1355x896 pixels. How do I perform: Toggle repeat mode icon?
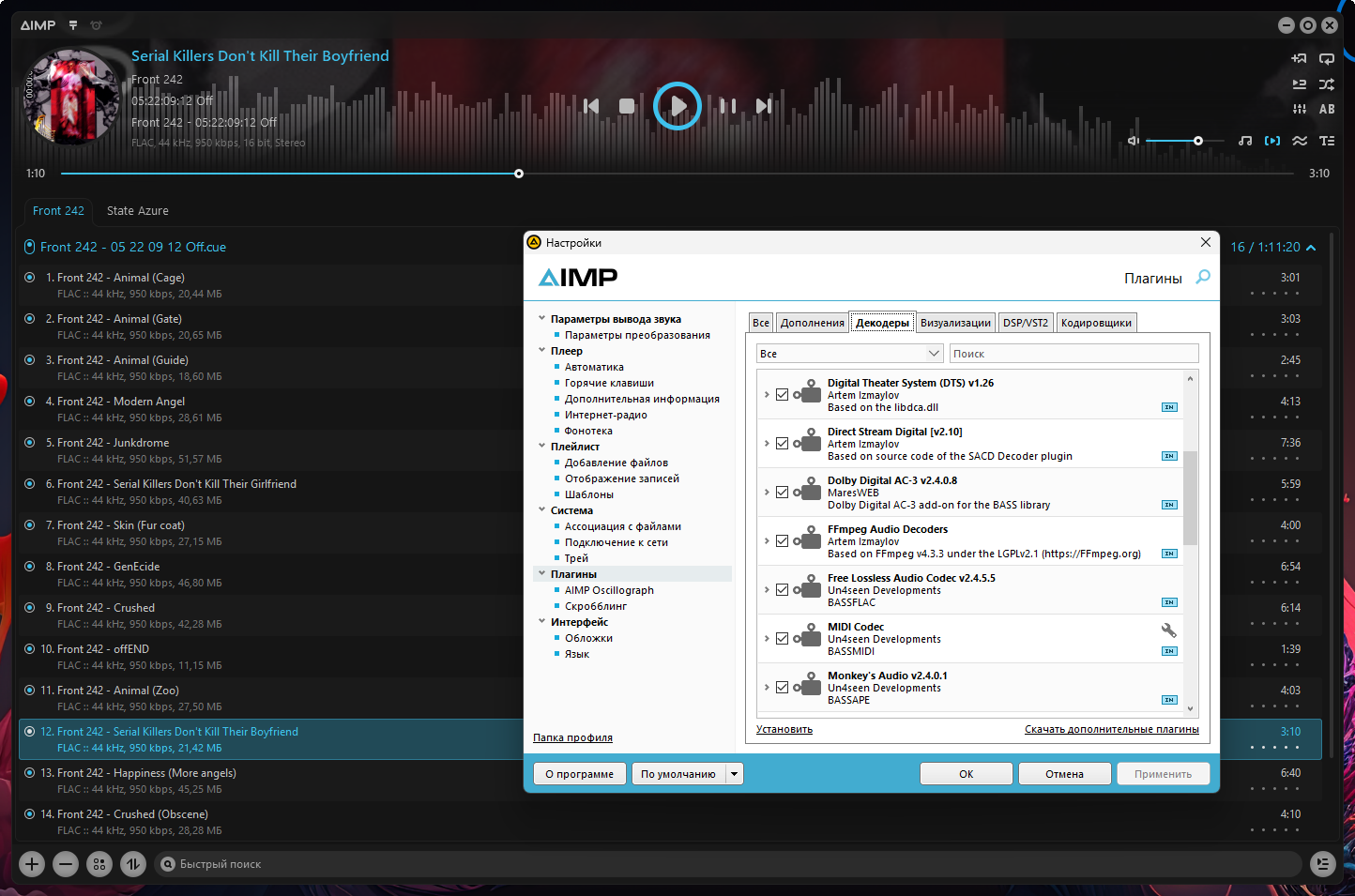(x=1327, y=58)
